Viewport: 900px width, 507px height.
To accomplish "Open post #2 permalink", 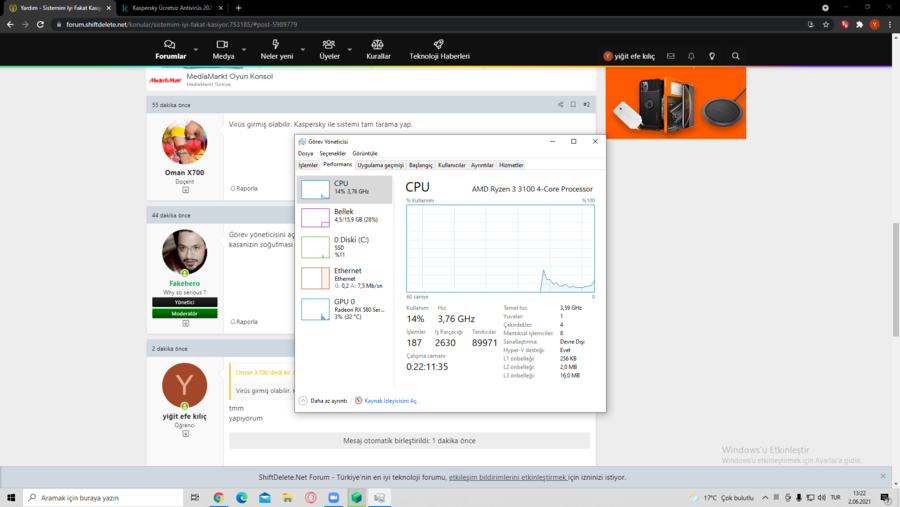I will [x=586, y=105].
